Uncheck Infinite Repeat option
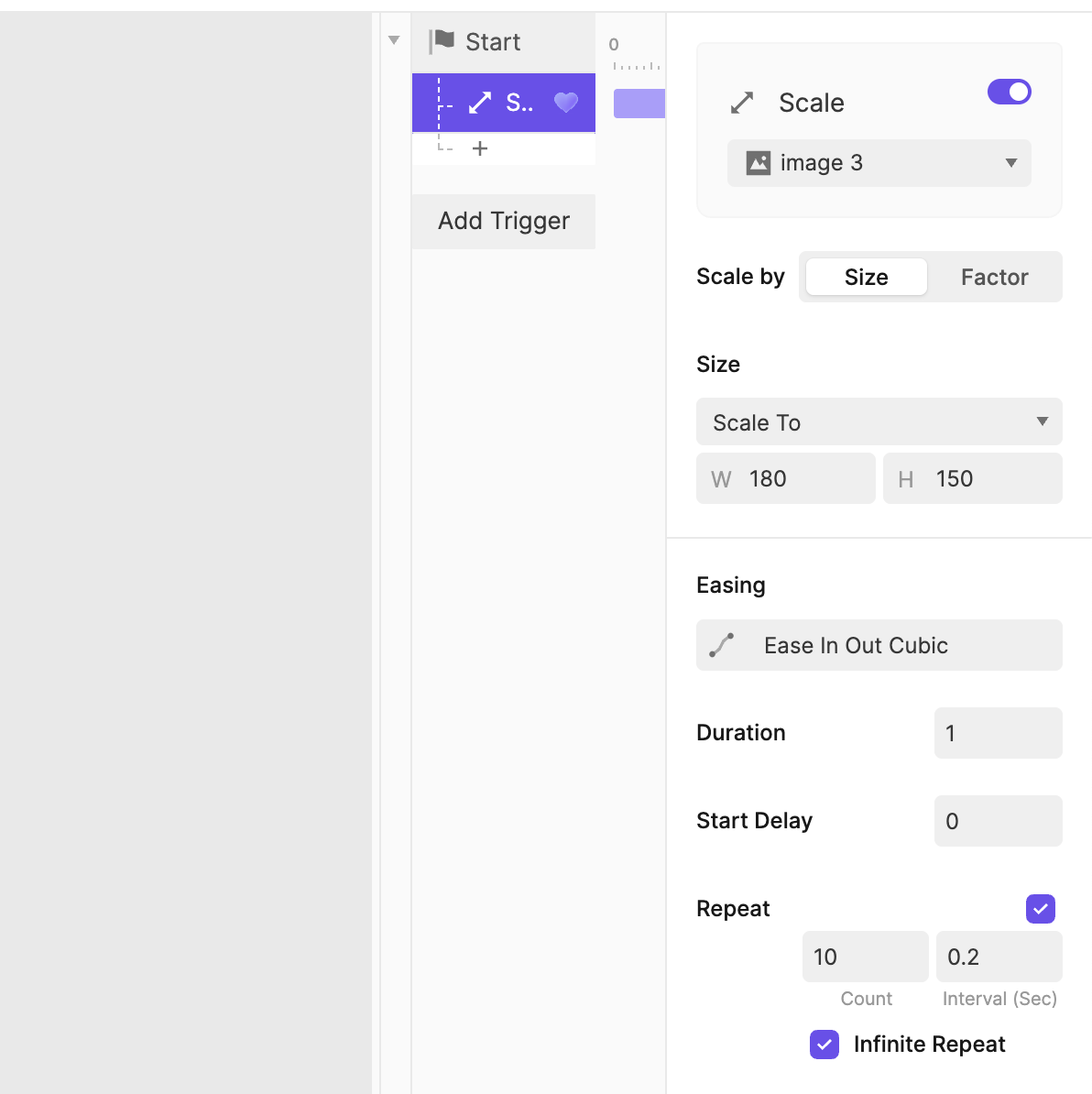The image size is (1092, 1094). point(824,1045)
